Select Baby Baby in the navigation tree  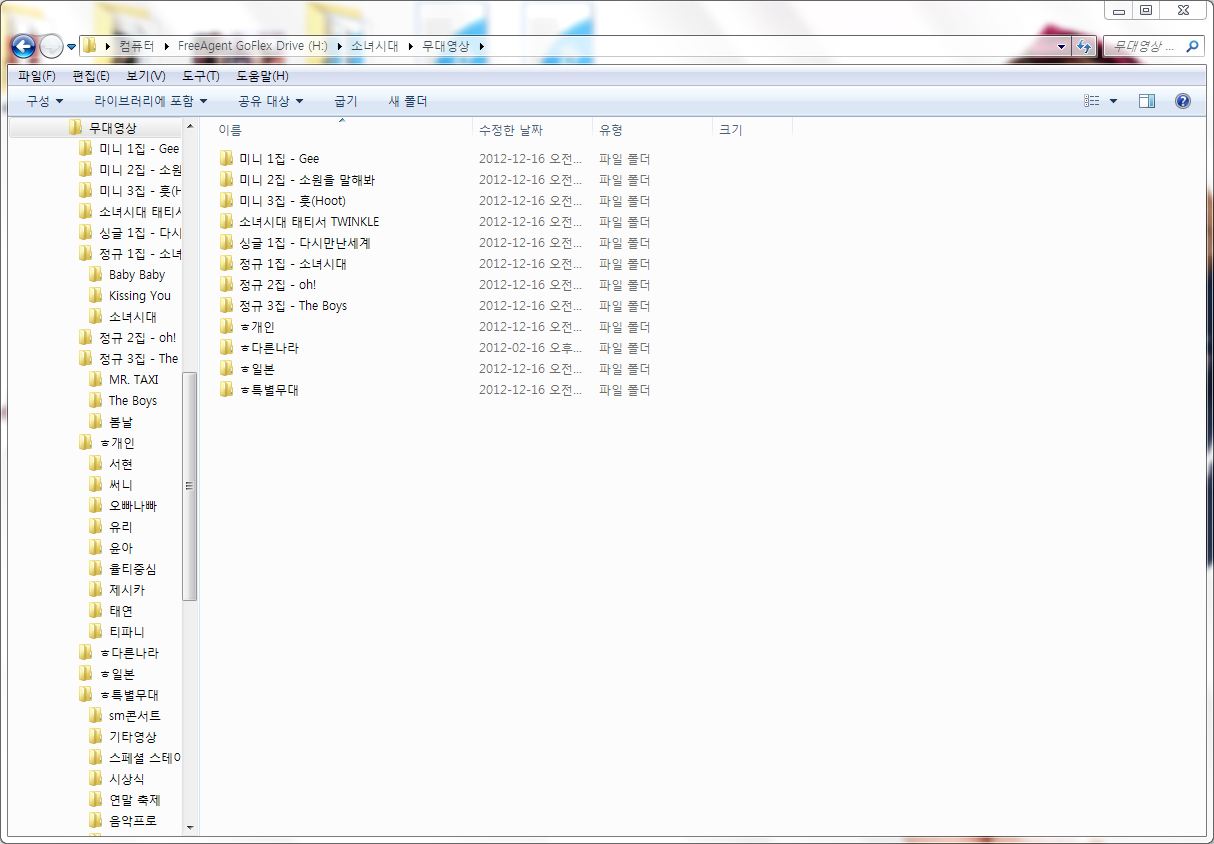click(137, 274)
